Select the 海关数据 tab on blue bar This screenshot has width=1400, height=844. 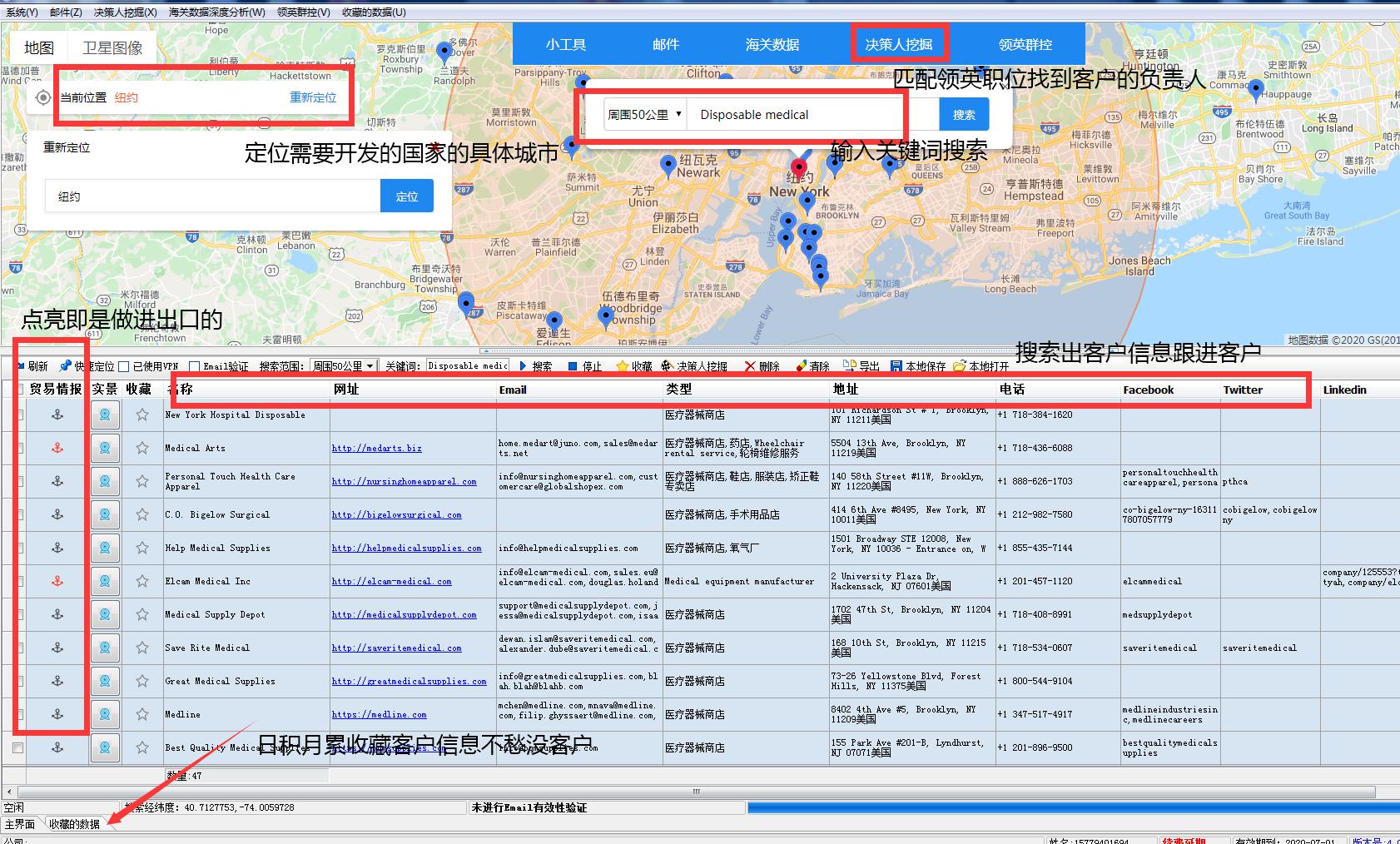[x=772, y=45]
